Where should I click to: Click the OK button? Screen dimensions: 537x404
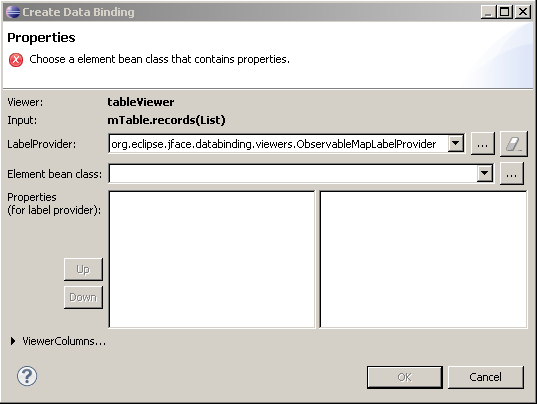404,377
